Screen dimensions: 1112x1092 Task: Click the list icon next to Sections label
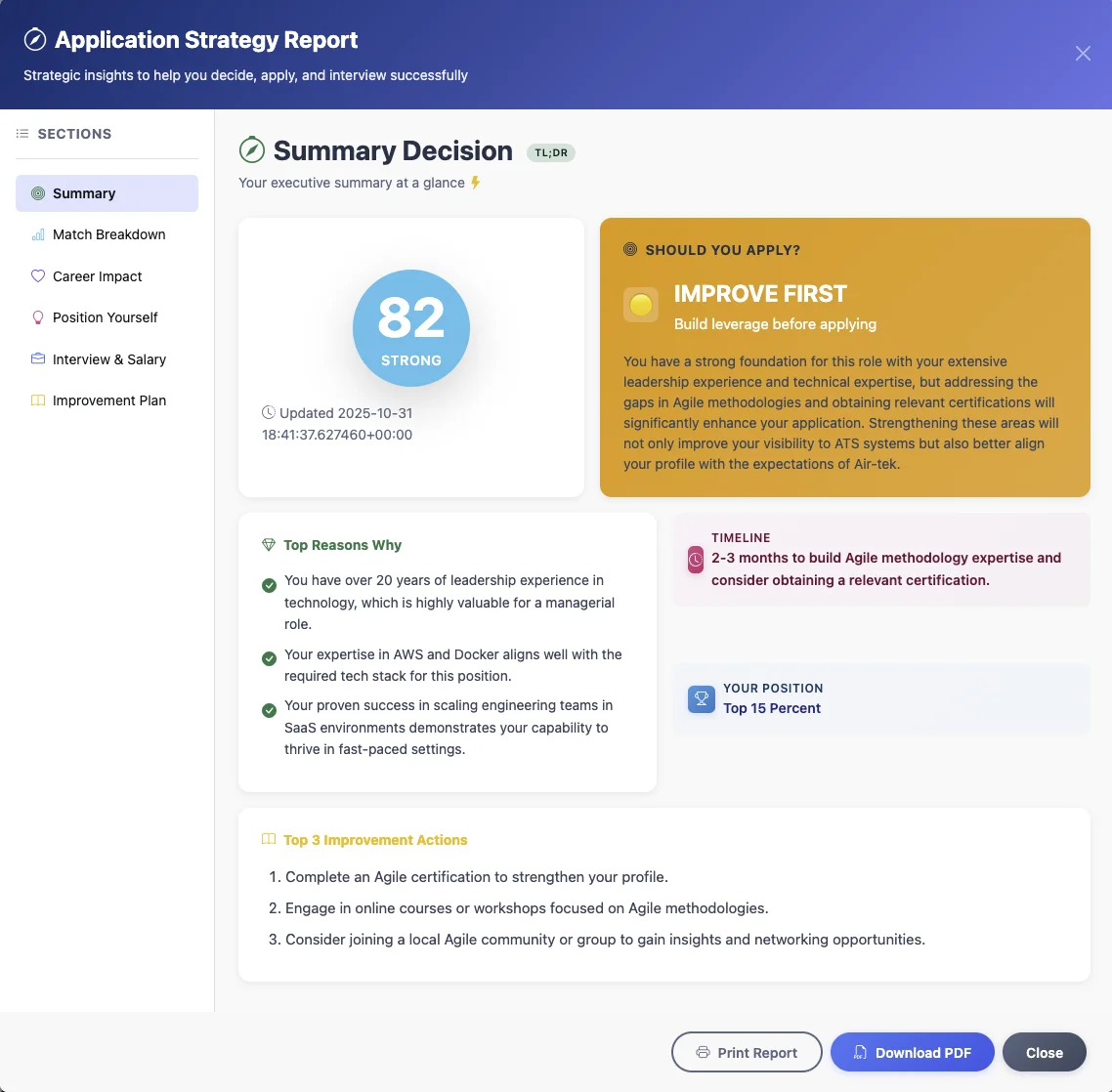(21, 133)
